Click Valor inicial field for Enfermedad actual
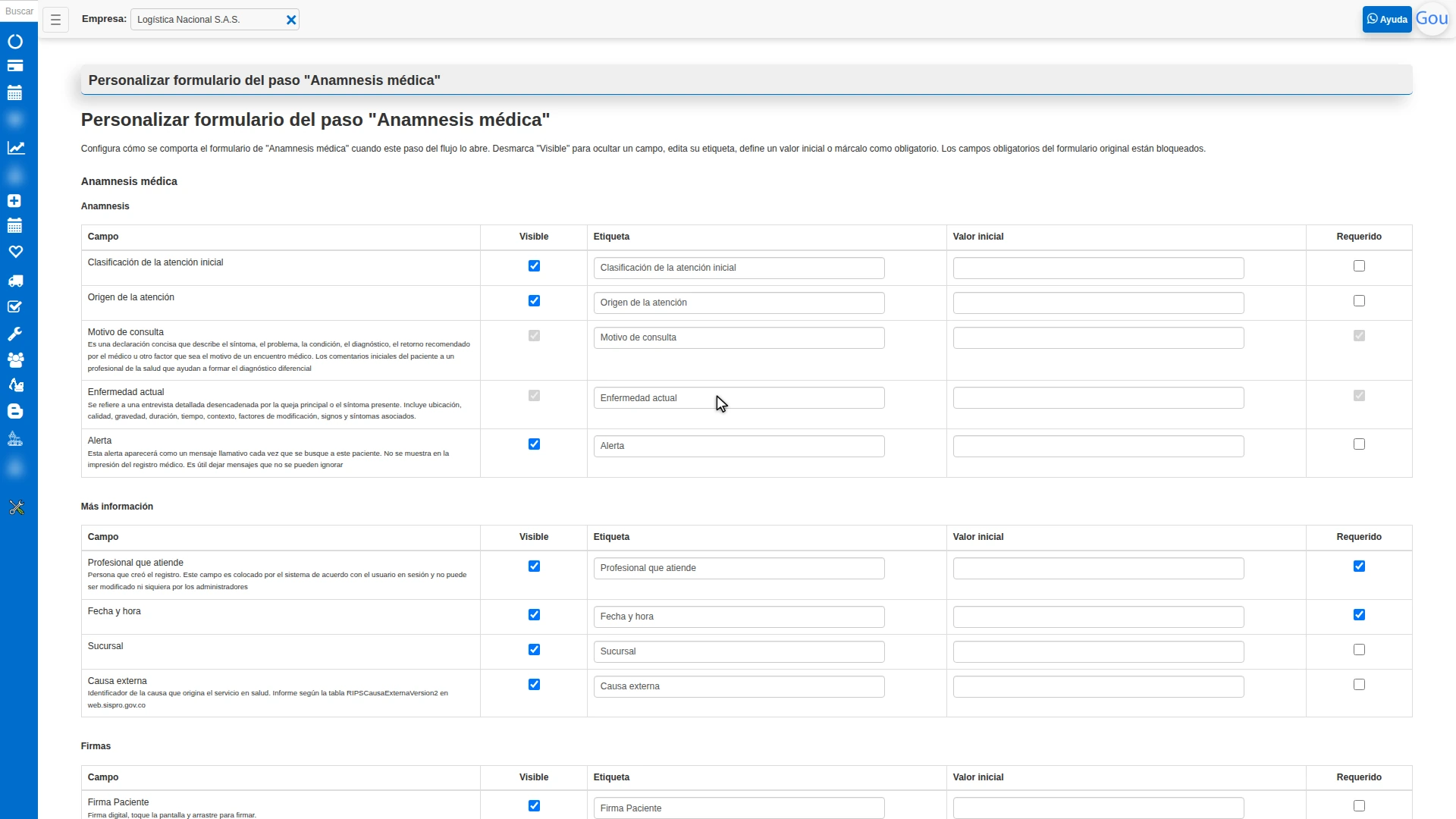This screenshot has width=1456, height=819. pos(1098,398)
